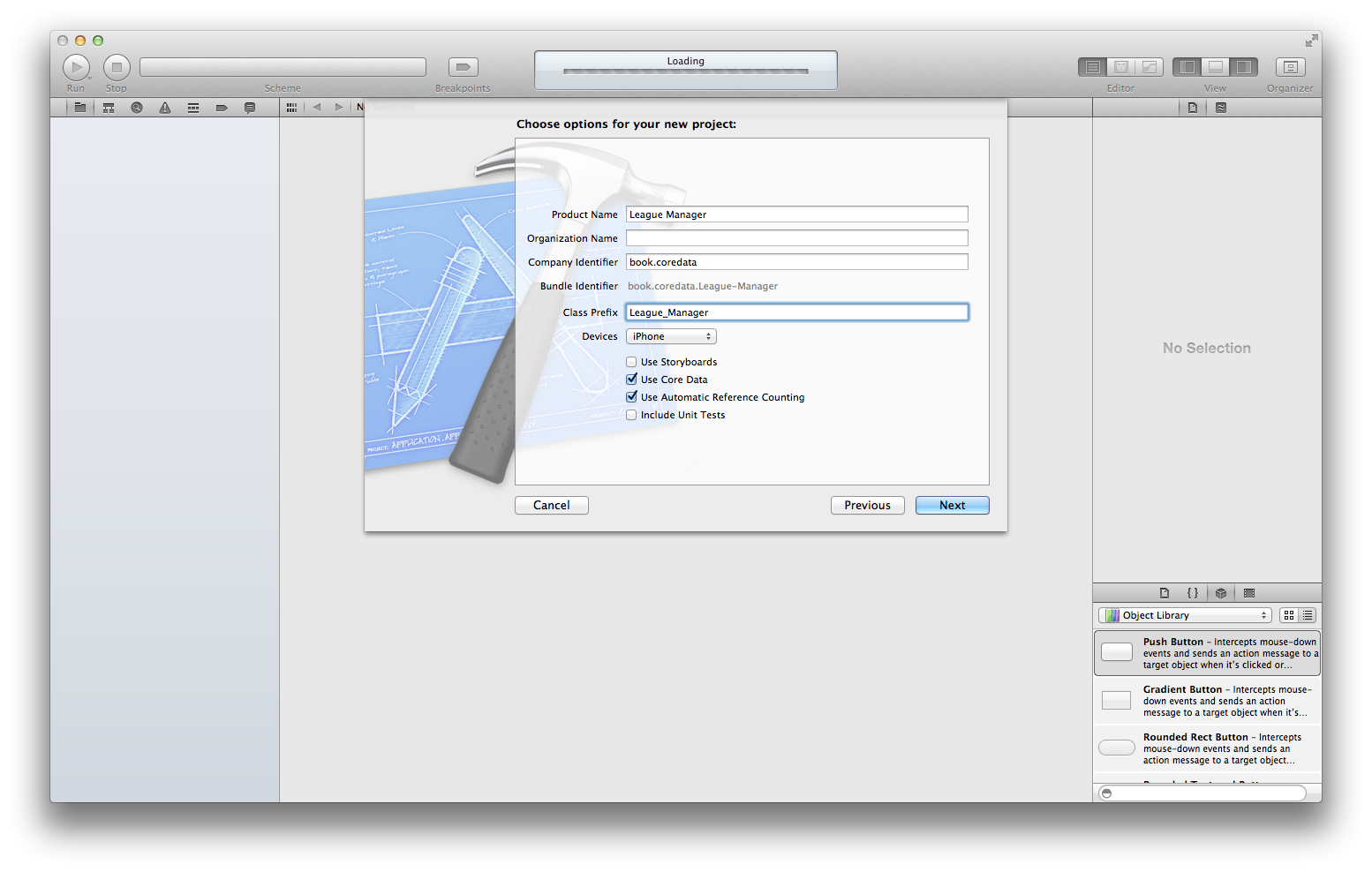The image size is (1372, 872).
Task: Open the Log navigator speech bubble icon
Action: (x=250, y=108)
